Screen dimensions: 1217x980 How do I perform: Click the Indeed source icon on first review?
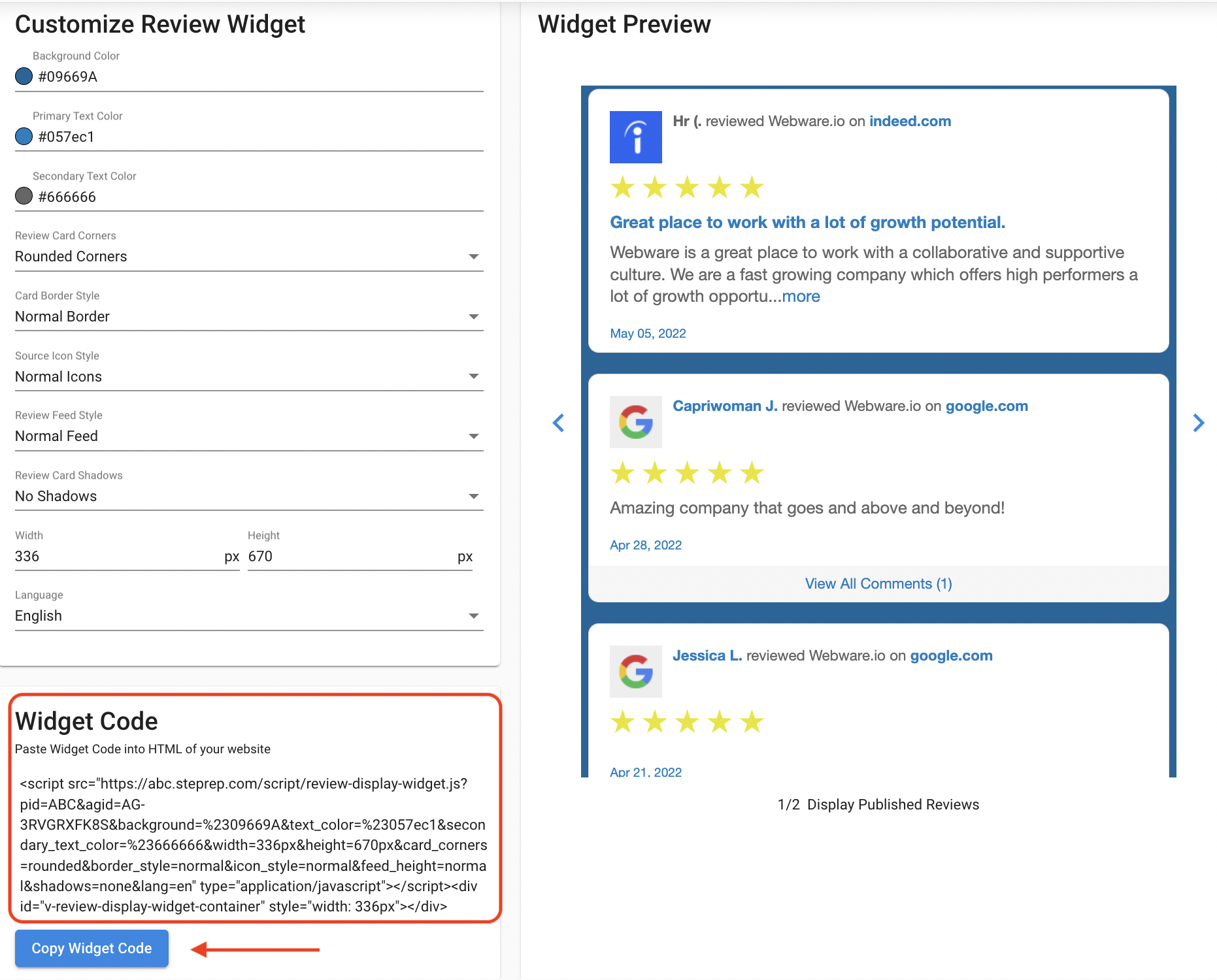coord(635,137)
